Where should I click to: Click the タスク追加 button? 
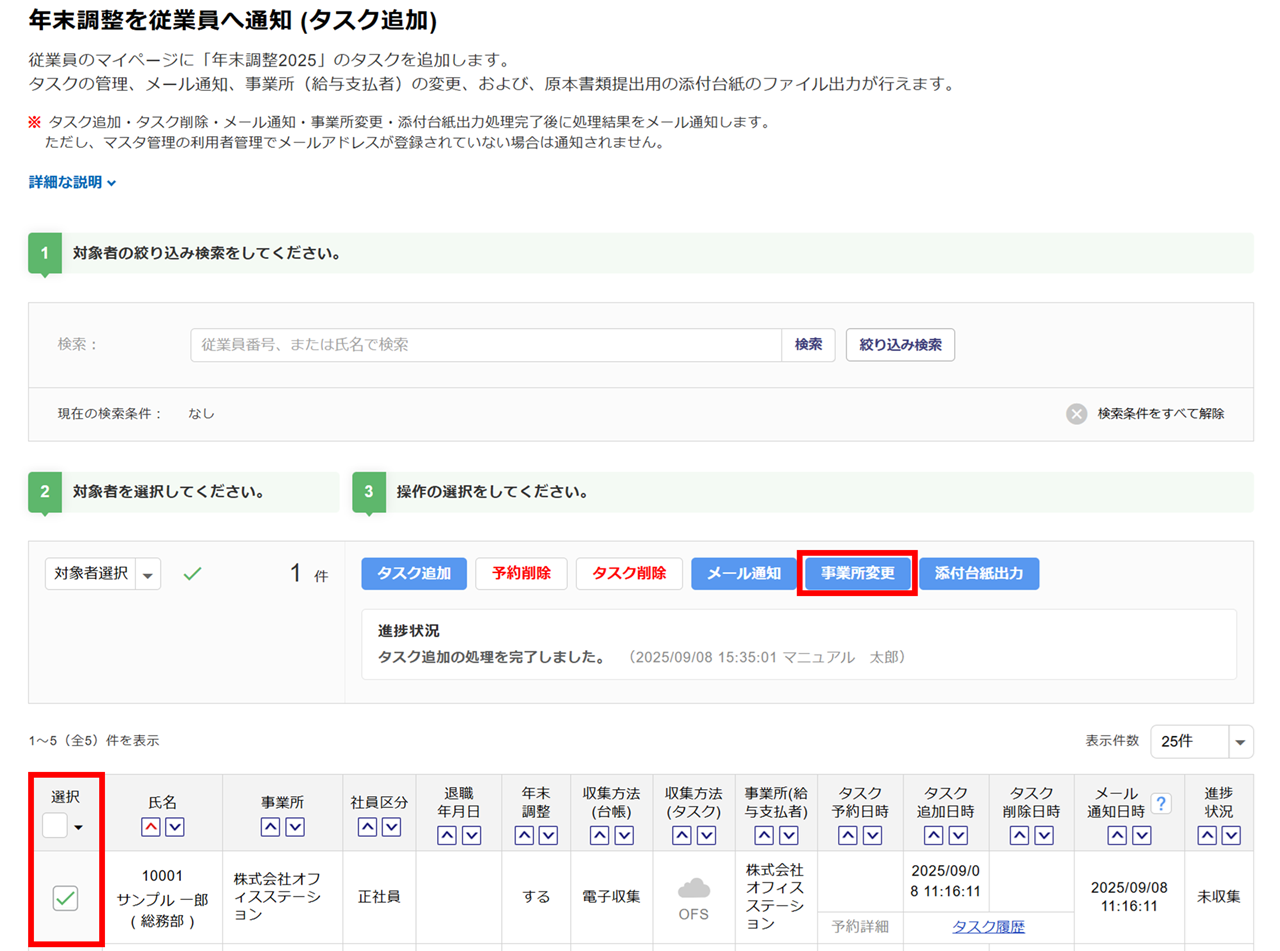413,574
